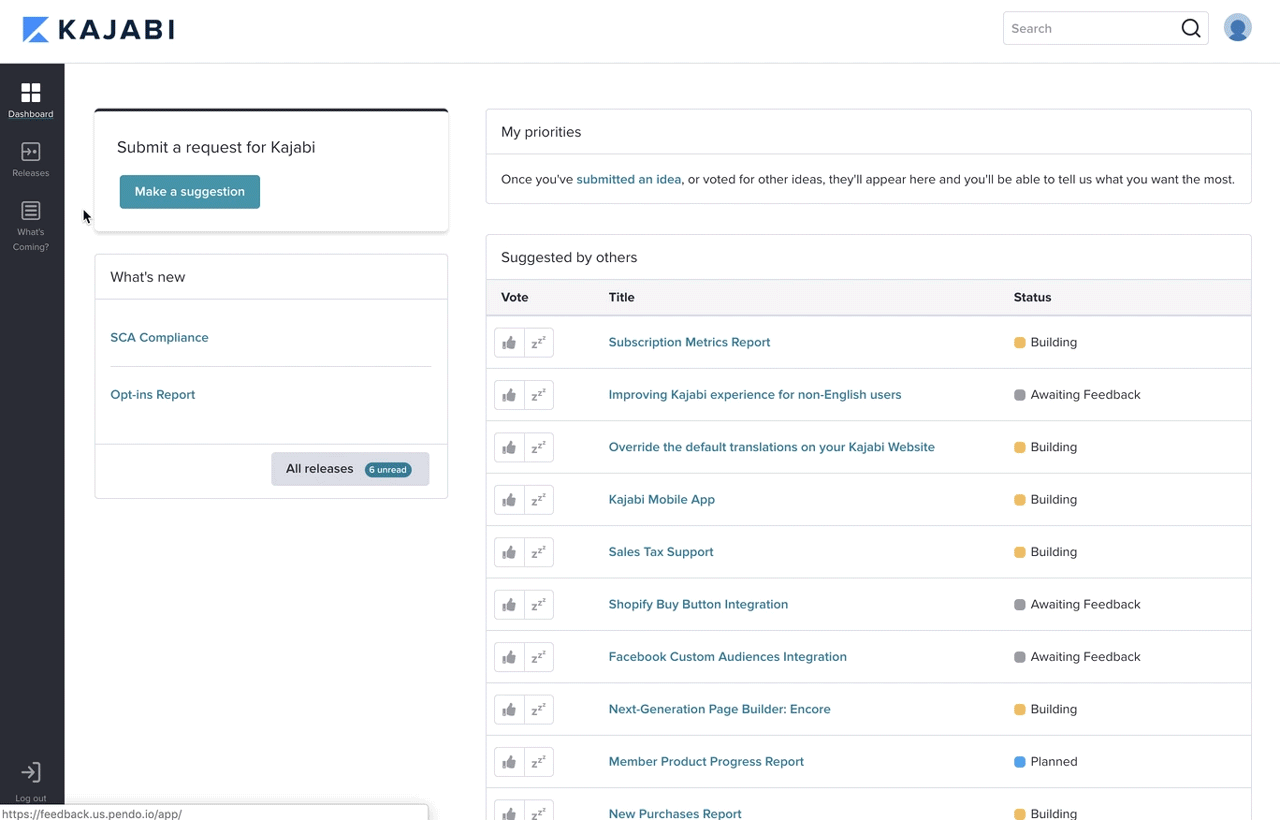
Task: Thumbs up Next-Generation Page Builder: Encore
Action: point(509,710)
